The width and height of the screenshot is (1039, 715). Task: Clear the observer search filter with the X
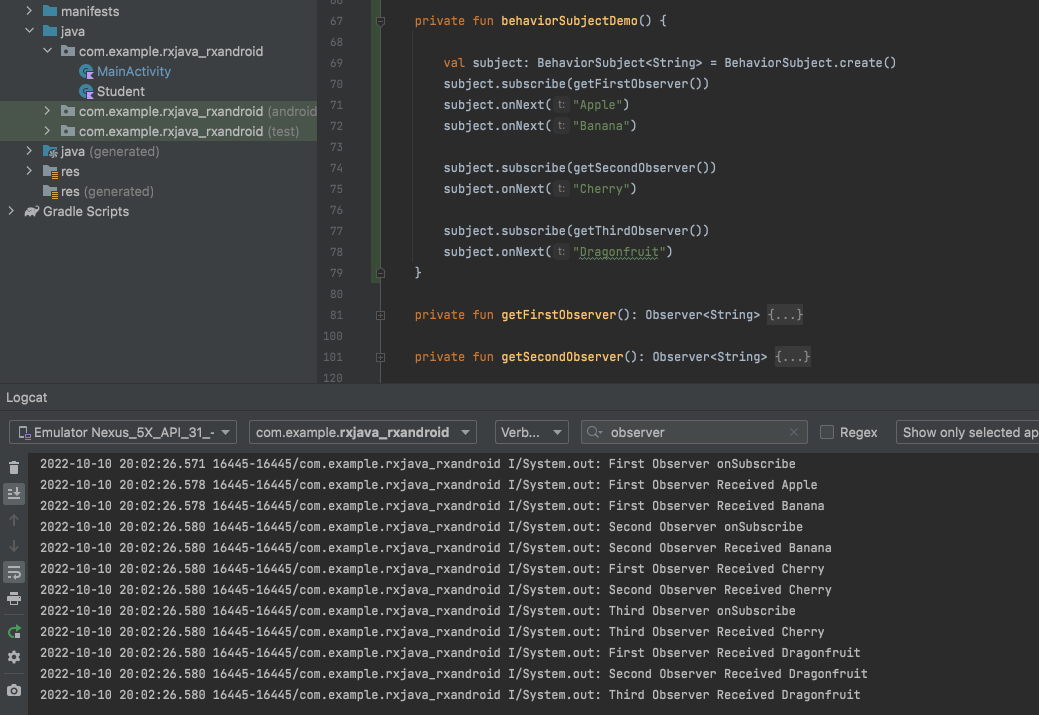point(794,432)
